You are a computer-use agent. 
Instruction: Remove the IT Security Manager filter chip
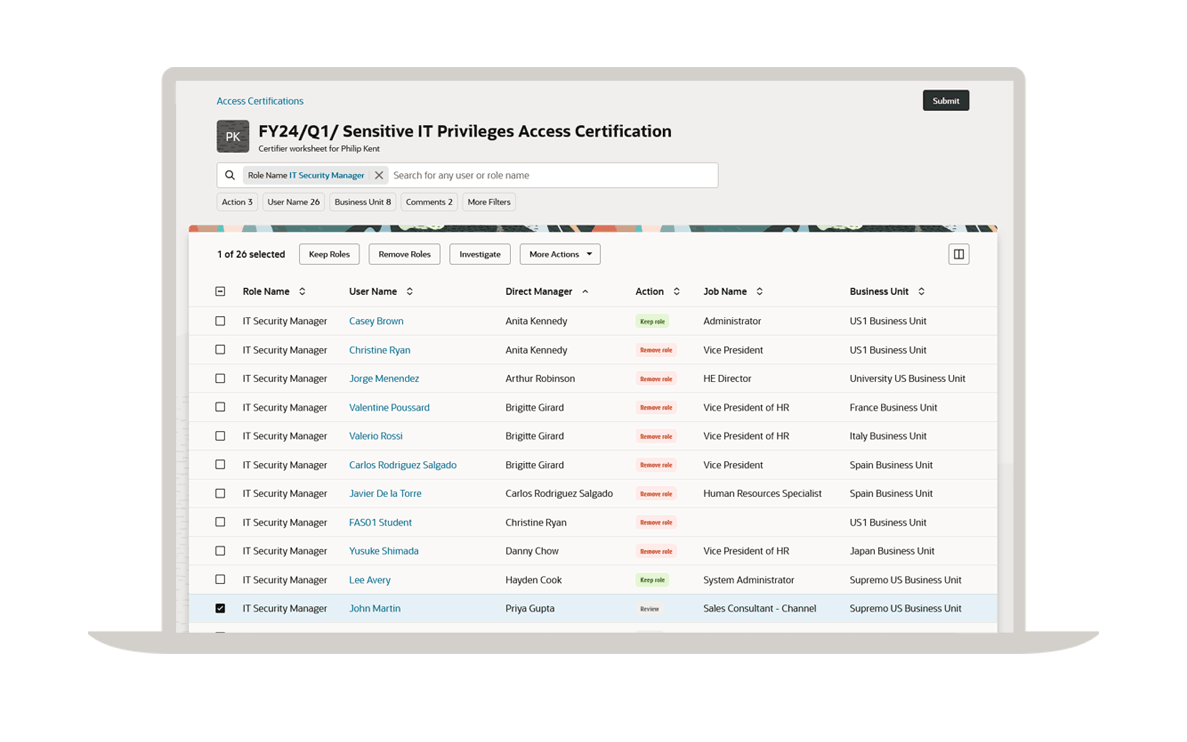(379, 175)
